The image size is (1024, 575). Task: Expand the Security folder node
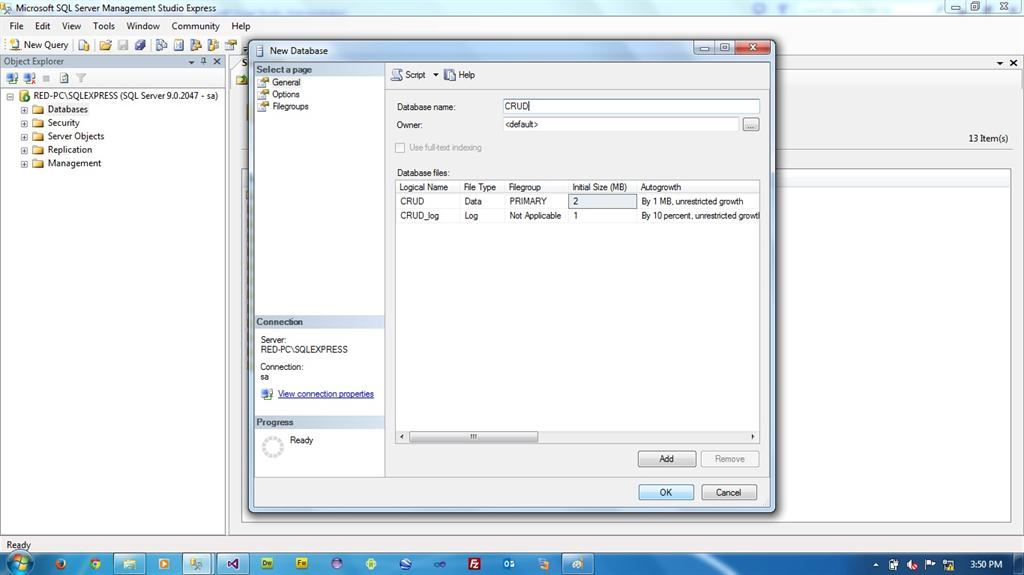[x=24, y=123]
